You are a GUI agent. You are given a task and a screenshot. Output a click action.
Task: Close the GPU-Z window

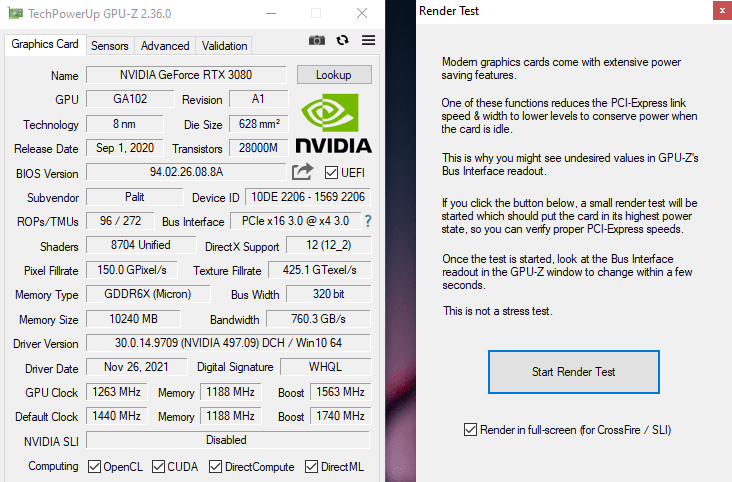tap(362, 13)
